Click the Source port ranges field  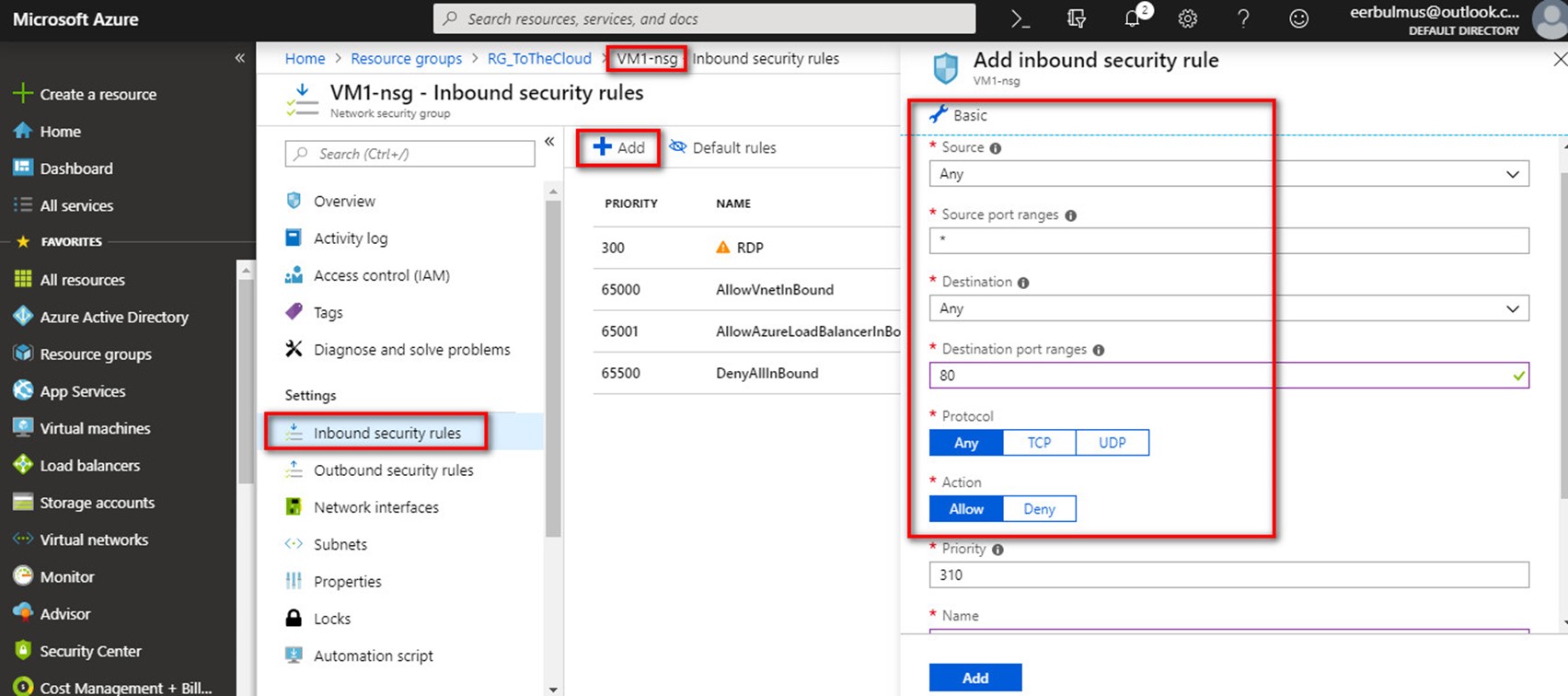(x=1229, y=241)
